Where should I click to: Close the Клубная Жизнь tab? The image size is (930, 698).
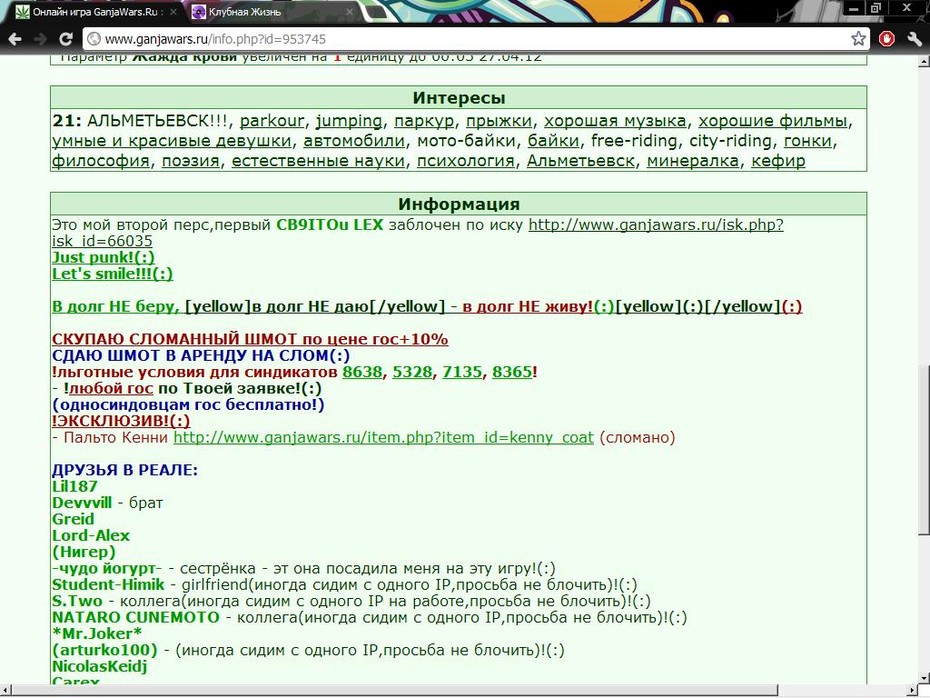(x=350, y=12)
